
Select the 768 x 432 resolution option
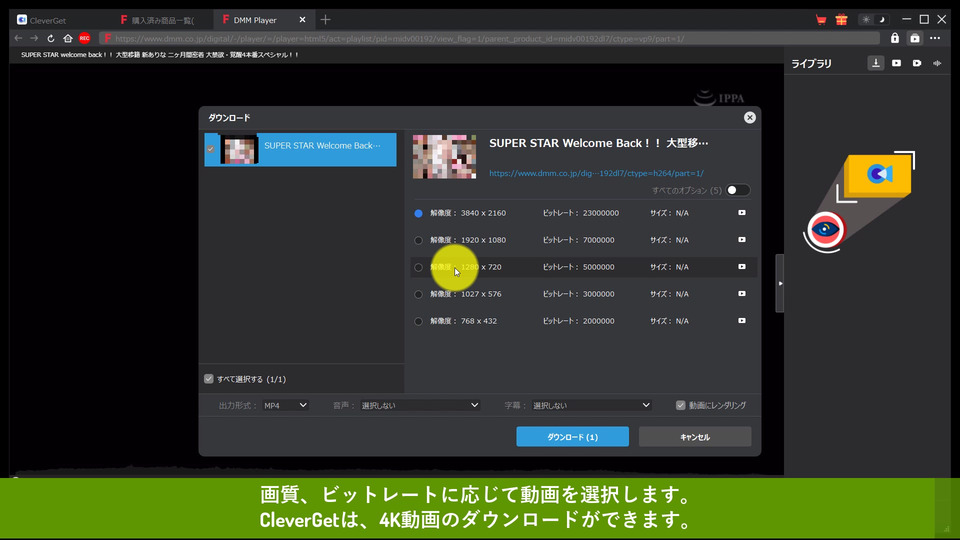coord(418,321)
